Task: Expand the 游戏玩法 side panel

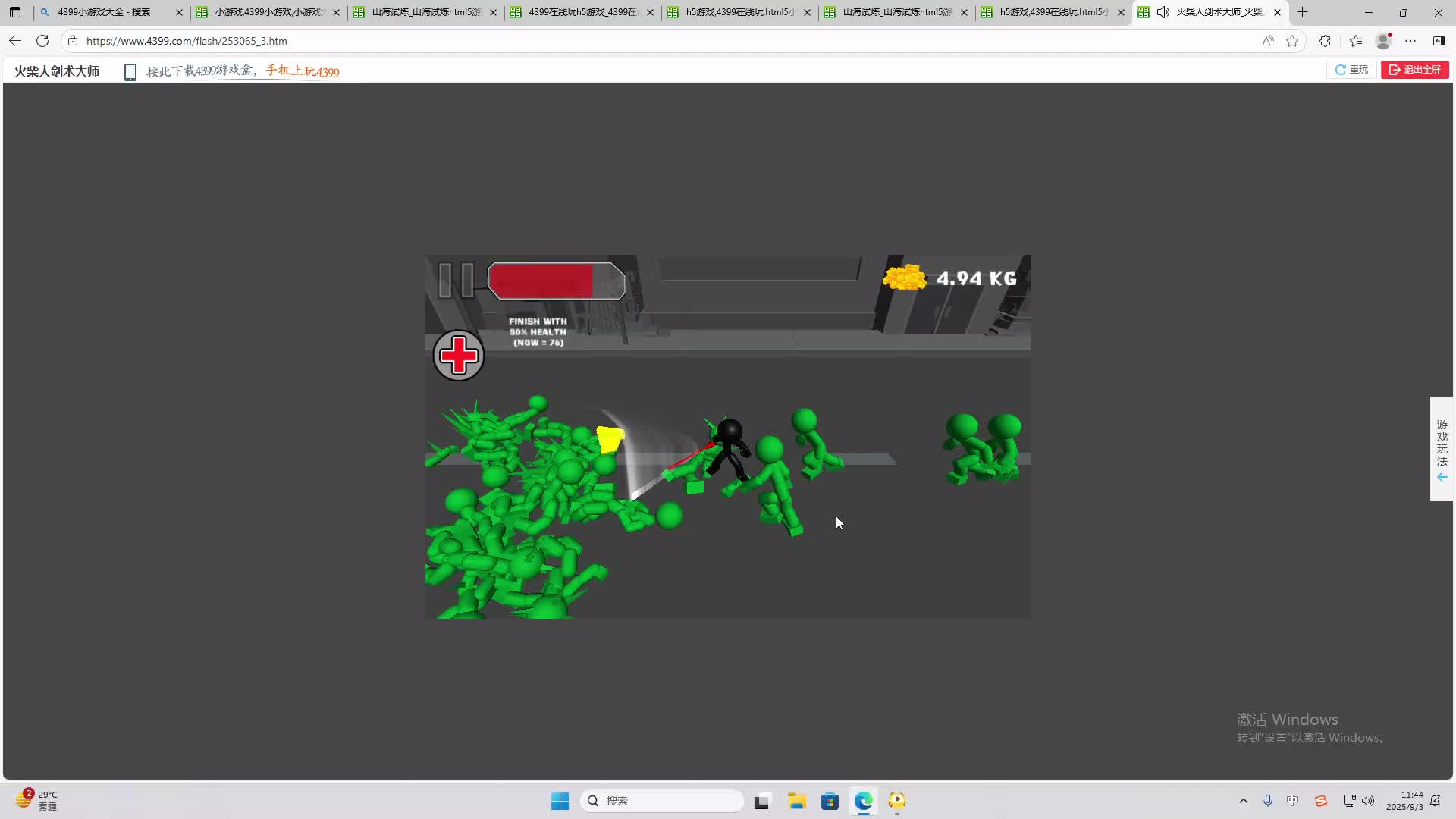Action: [x=1442, y=448]
